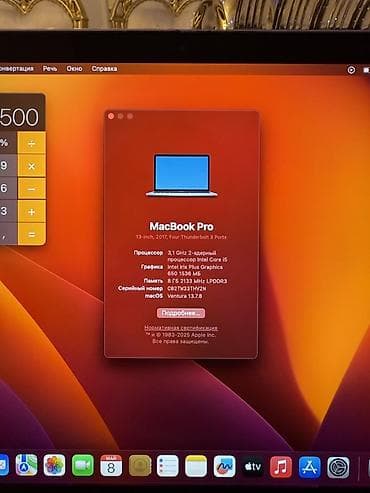Click the minus key in Calculator
This screenshot has width=370, height=493.
(31, 189)
